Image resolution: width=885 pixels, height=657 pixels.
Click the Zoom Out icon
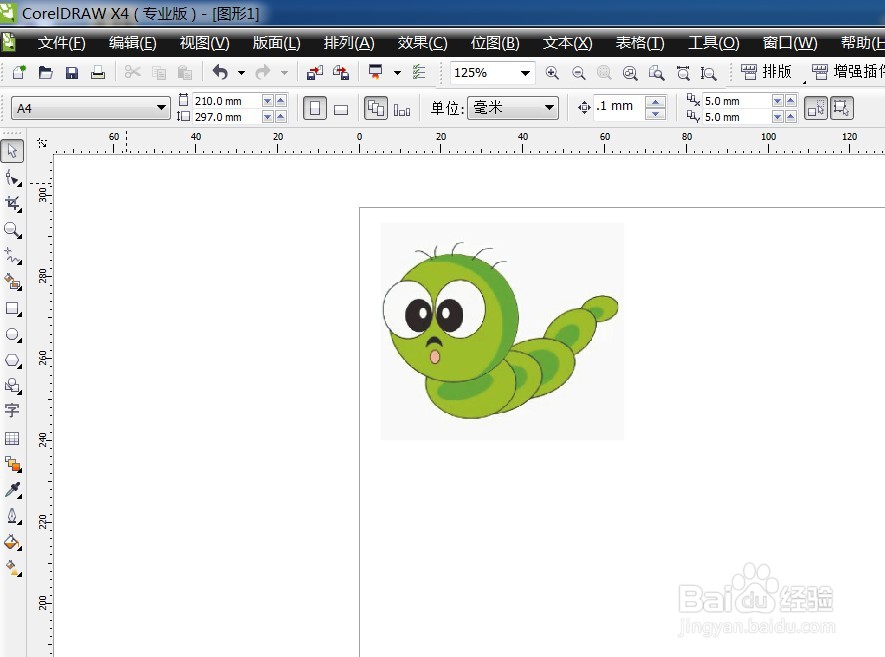click(579, 73)
